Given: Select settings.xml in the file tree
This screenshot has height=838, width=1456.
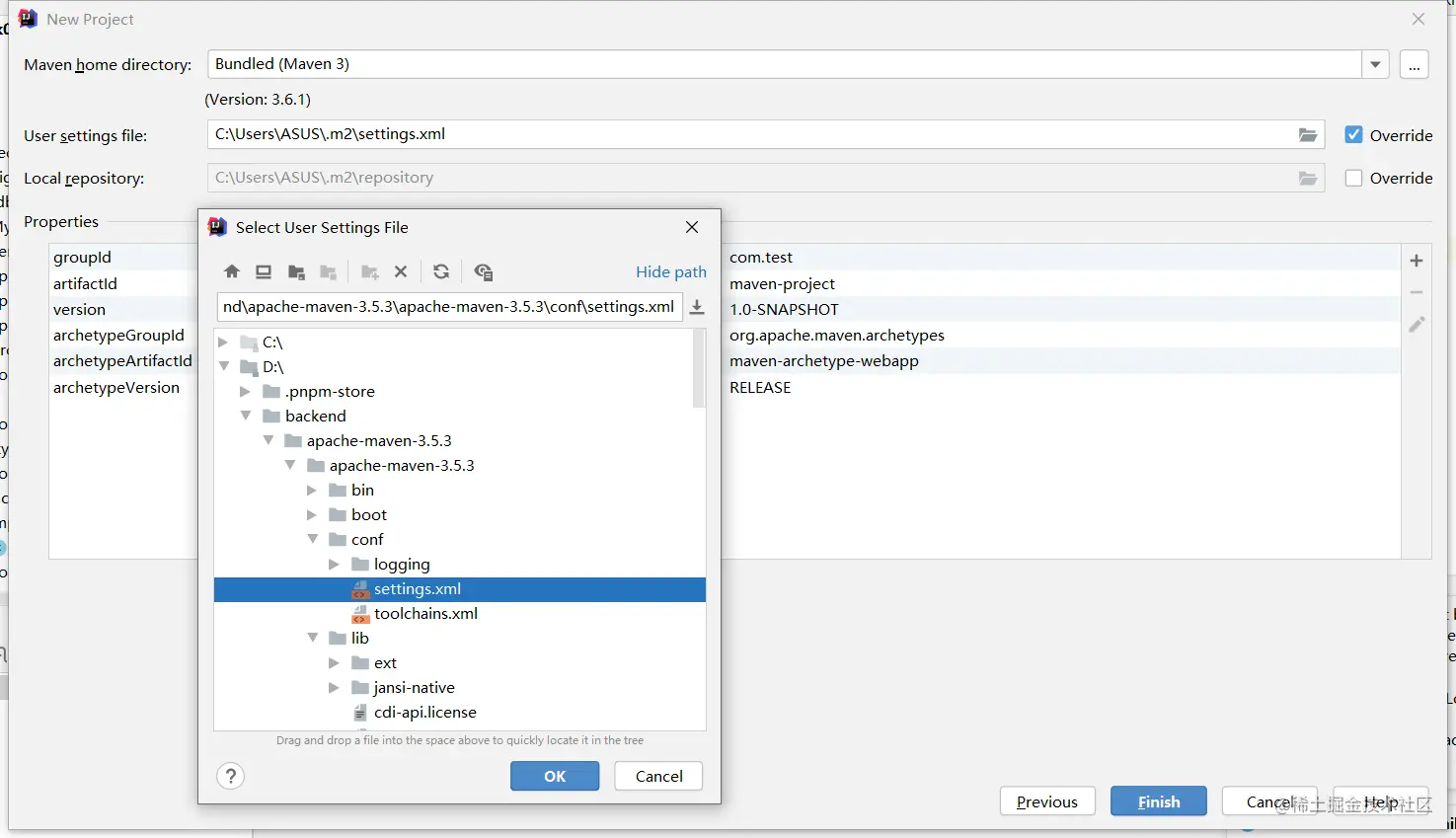Looking at the screenshot, I should (x=460, y=589).
